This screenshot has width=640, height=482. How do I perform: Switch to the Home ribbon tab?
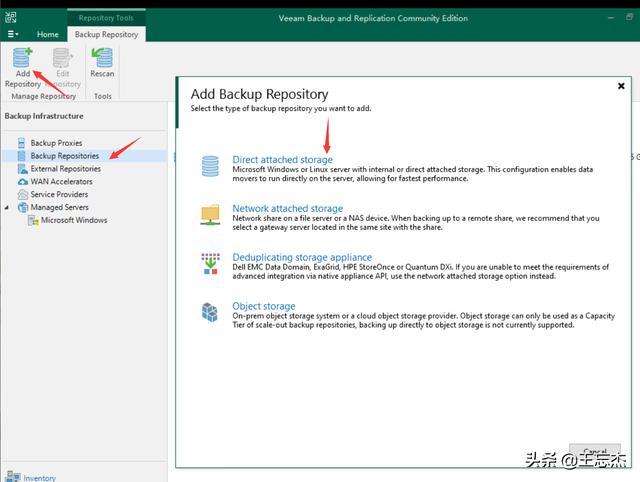[47, 34]
